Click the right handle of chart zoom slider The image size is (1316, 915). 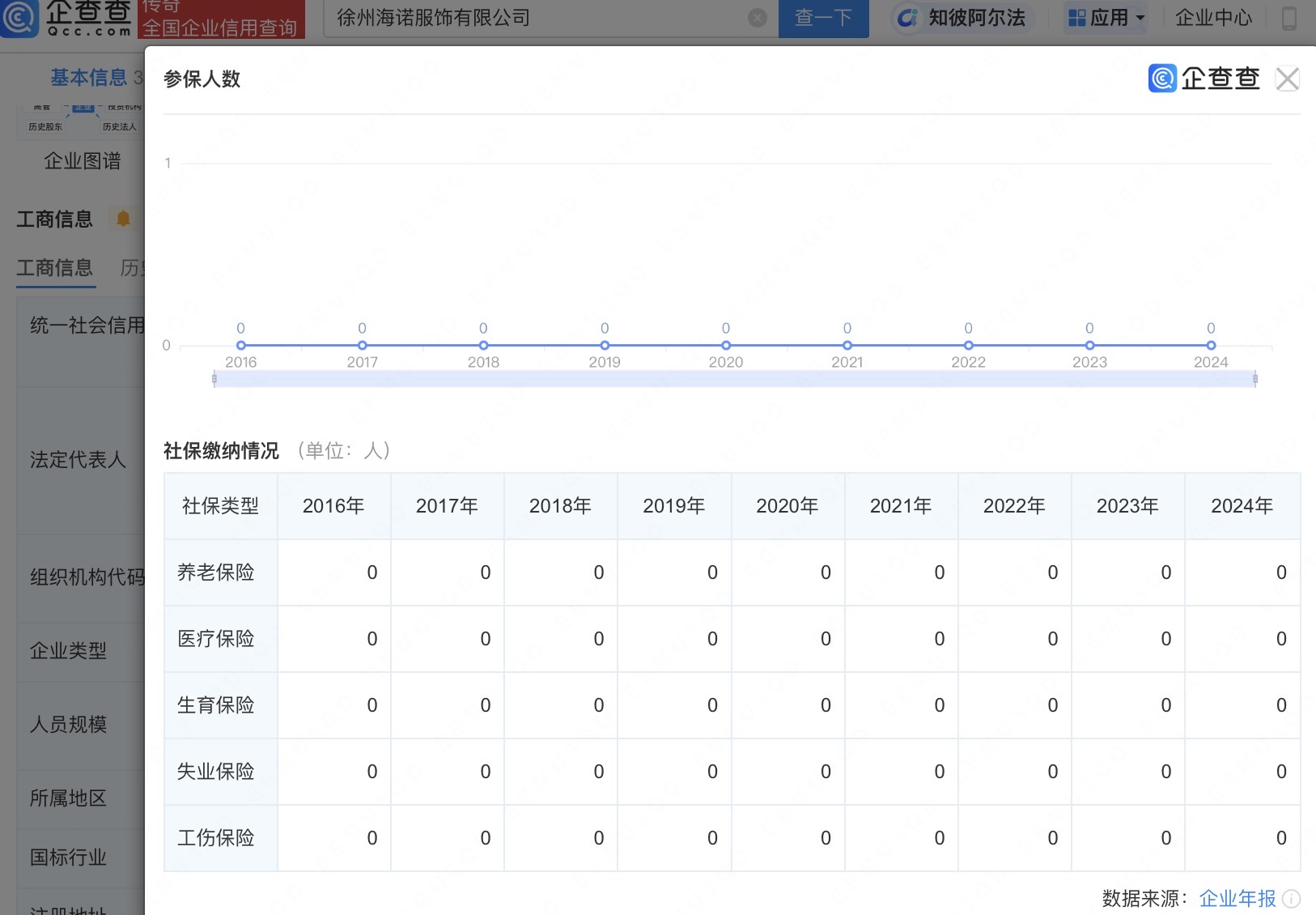click(x=1255, y=379)
